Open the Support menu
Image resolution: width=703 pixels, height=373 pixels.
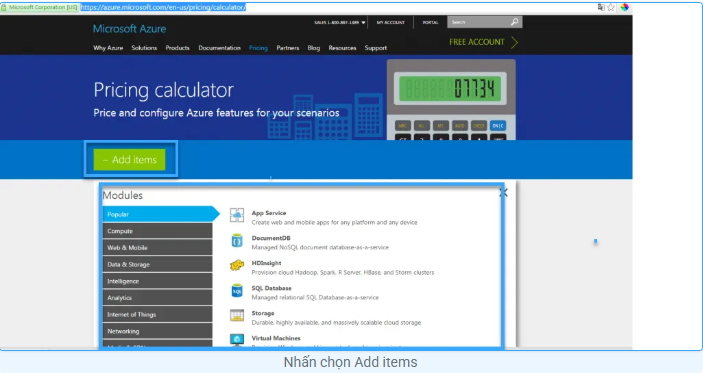[x=376, y=48]
